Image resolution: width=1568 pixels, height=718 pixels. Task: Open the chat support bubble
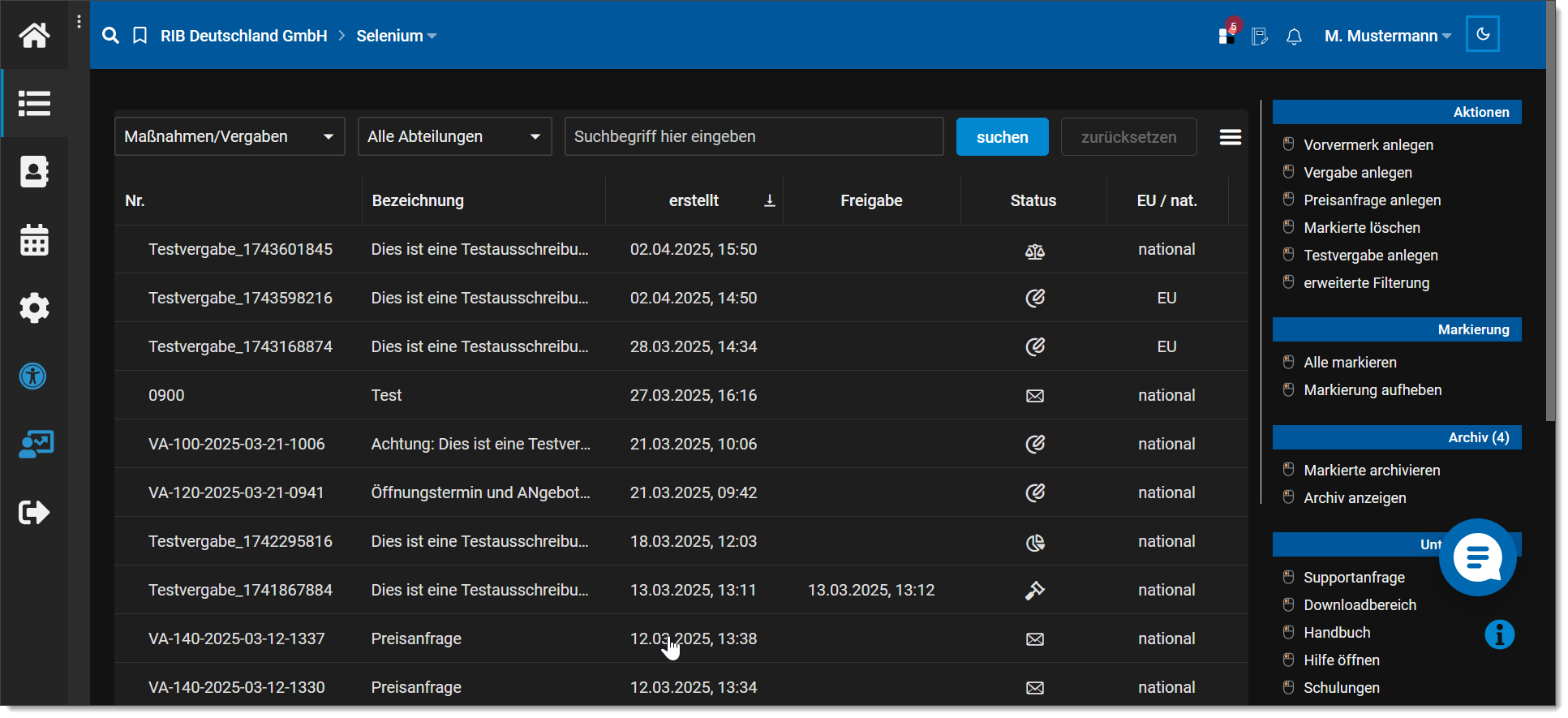coord(1478,557)
